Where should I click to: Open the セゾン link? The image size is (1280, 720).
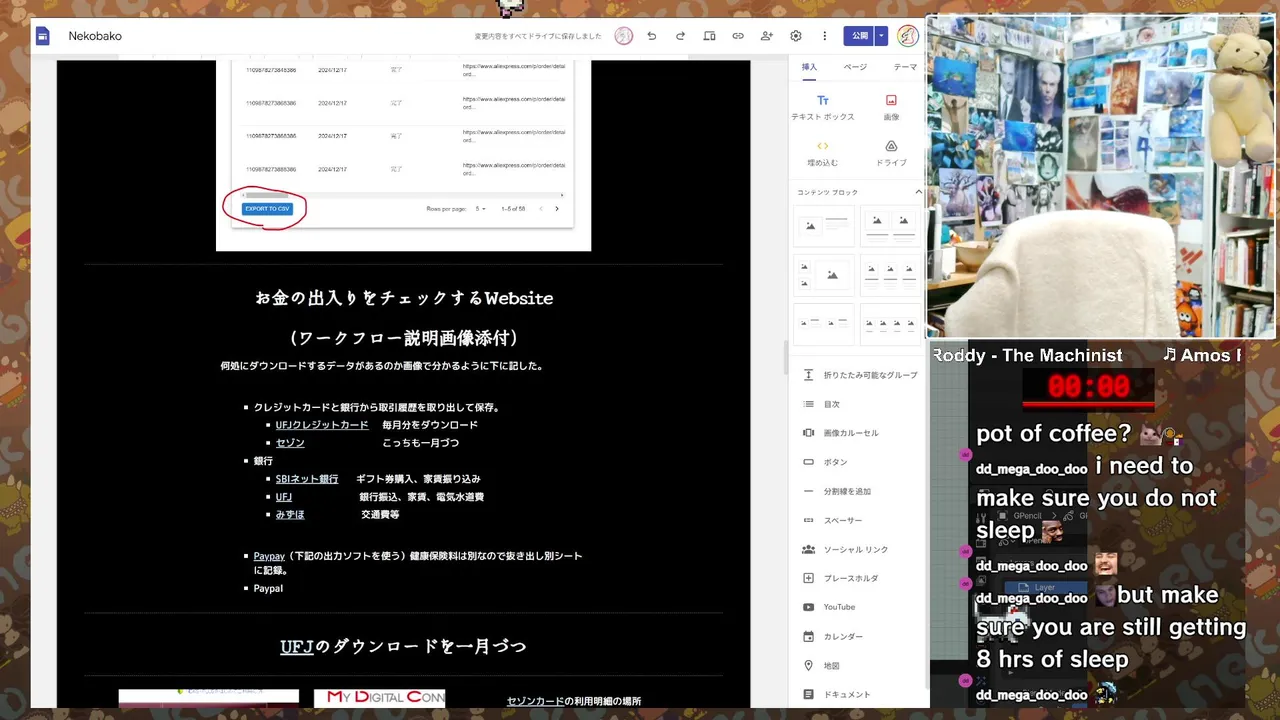coord(290,443)
